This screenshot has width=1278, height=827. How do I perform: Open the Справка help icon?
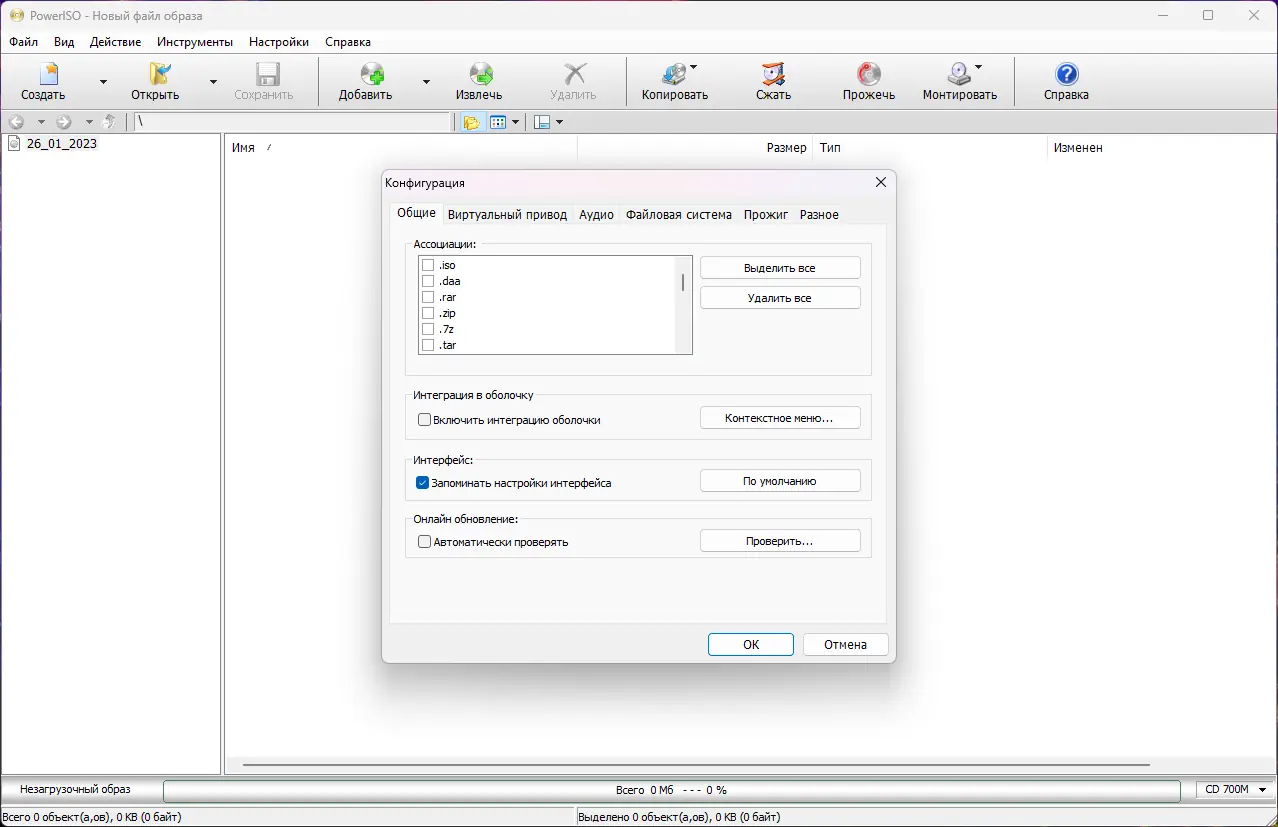tap(1066, 74)
